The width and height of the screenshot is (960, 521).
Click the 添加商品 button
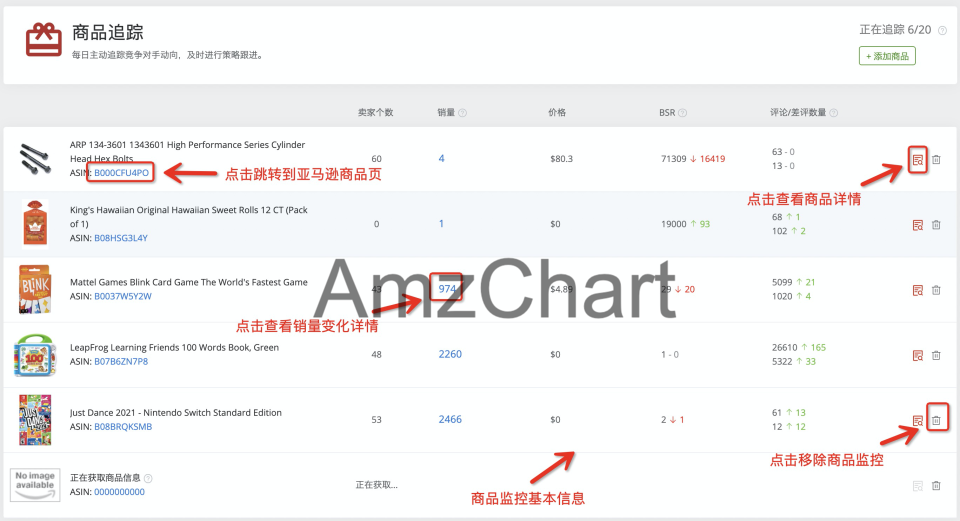pyautogui.click(x=887, y=56)
